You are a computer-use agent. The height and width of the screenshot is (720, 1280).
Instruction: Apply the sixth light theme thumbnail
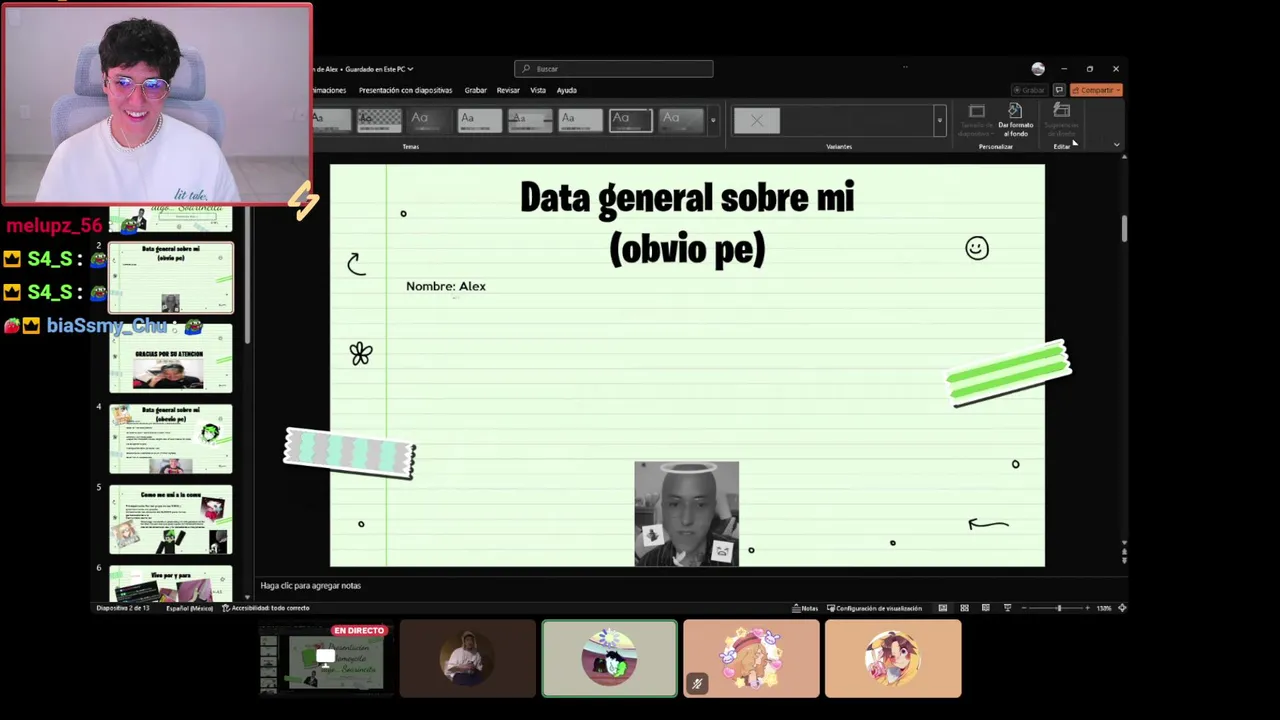coord(580,120)
